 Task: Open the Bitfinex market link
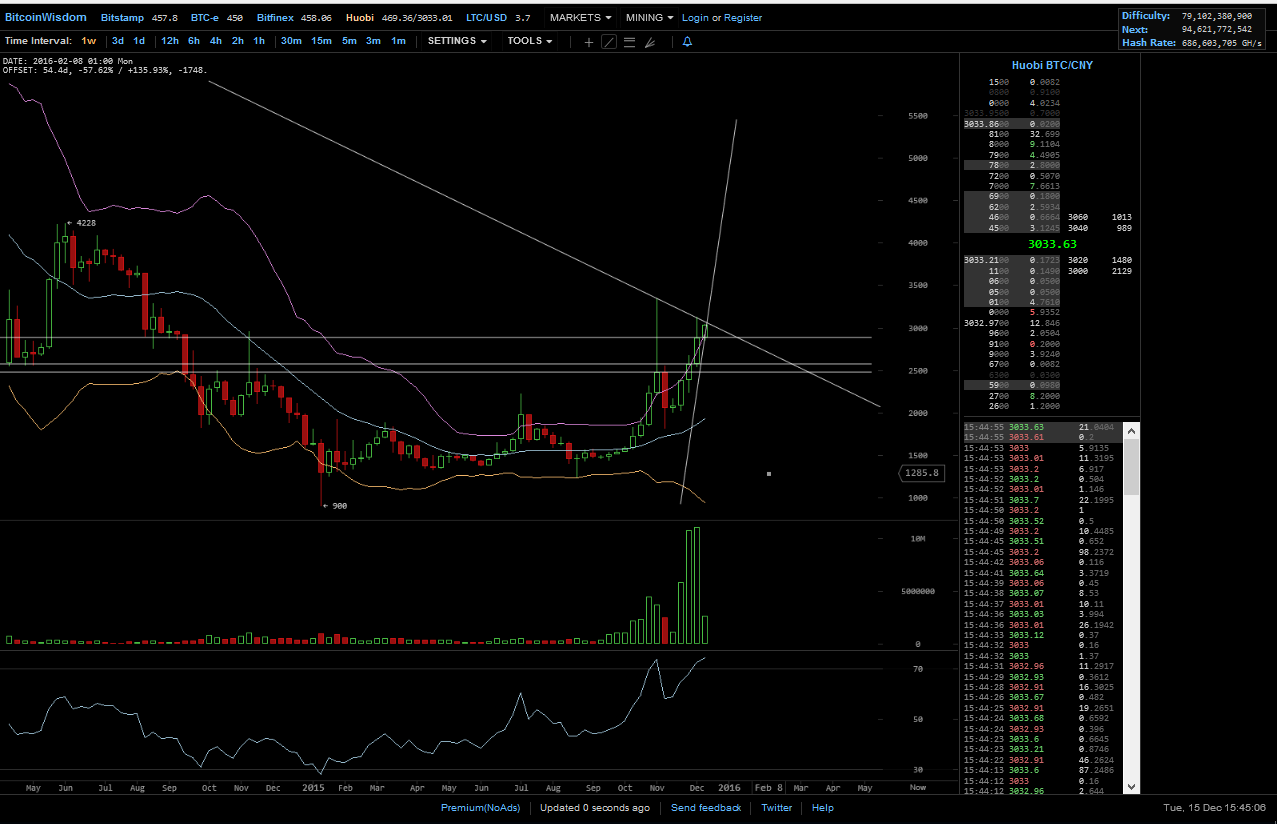click(x=294, y=18)
